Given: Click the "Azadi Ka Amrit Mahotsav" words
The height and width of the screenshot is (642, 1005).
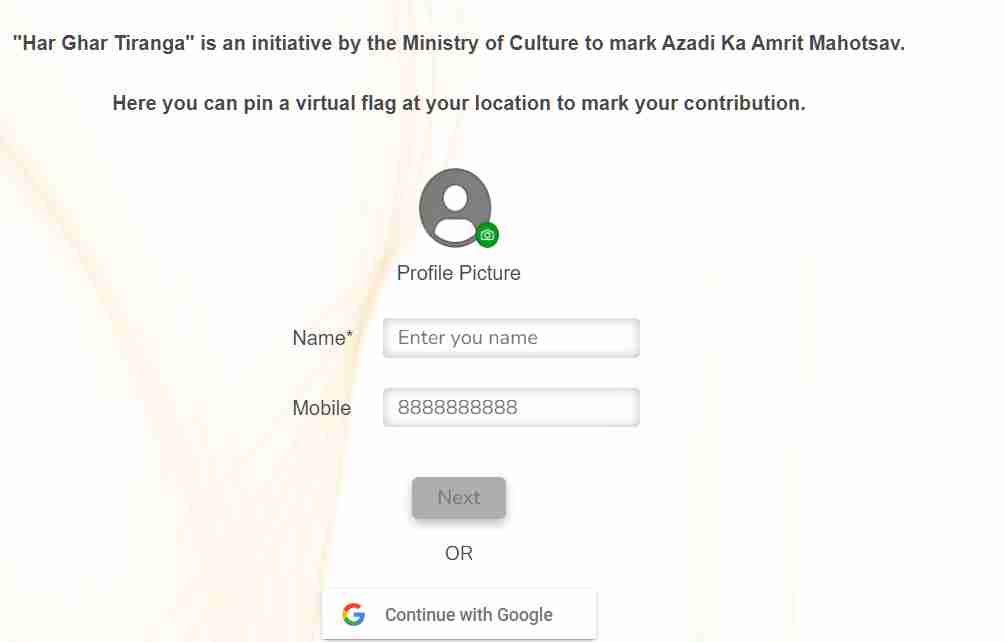Looking at the screenshot, I should tap(783, 43).
